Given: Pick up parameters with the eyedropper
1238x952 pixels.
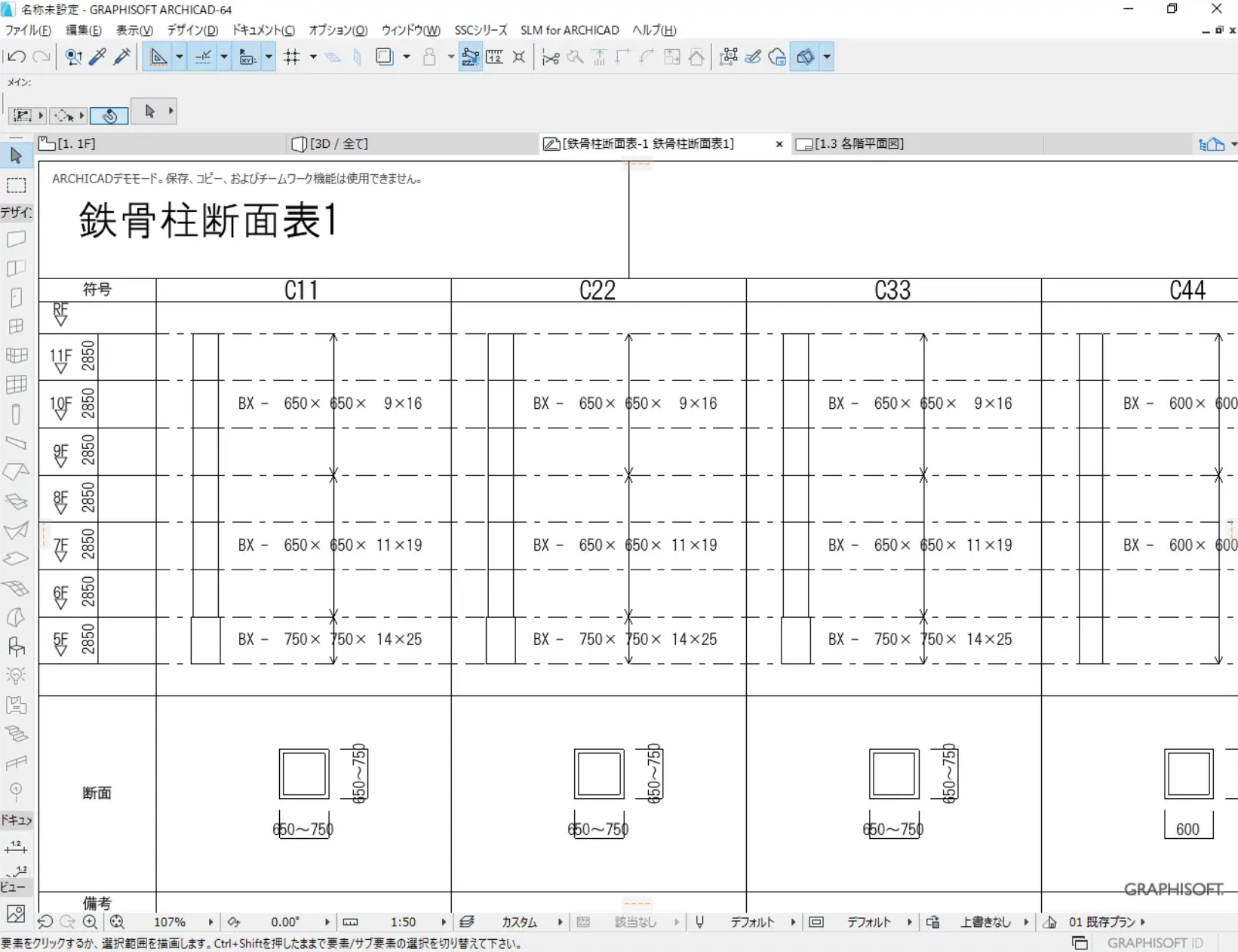Looking at the screenshot, I should click(x=97, y=57).
